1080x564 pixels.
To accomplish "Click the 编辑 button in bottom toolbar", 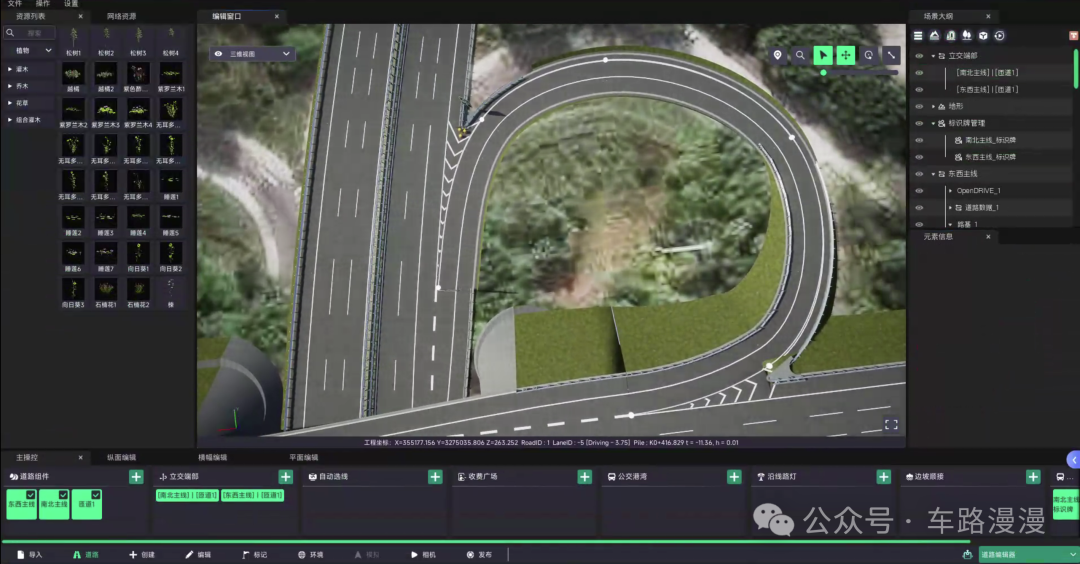I will [x=198, y=554].
